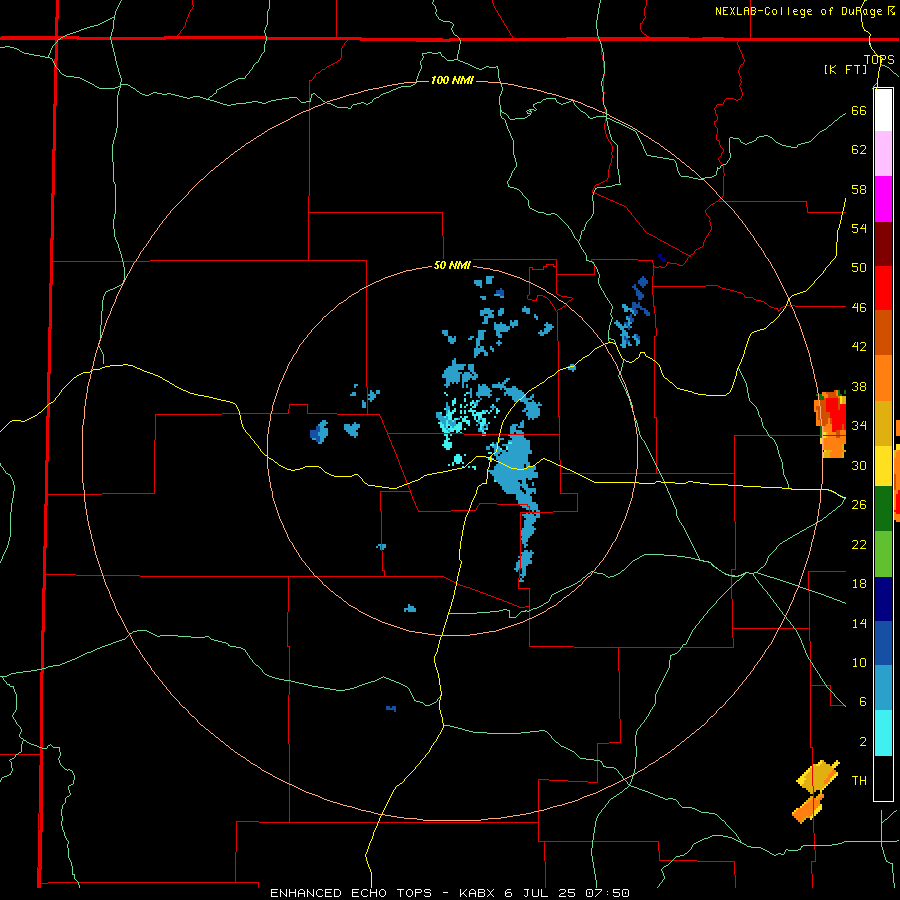Click the bright red 46 kft legend swatch
Screen dimensions: 900x900
click(883, 288)
